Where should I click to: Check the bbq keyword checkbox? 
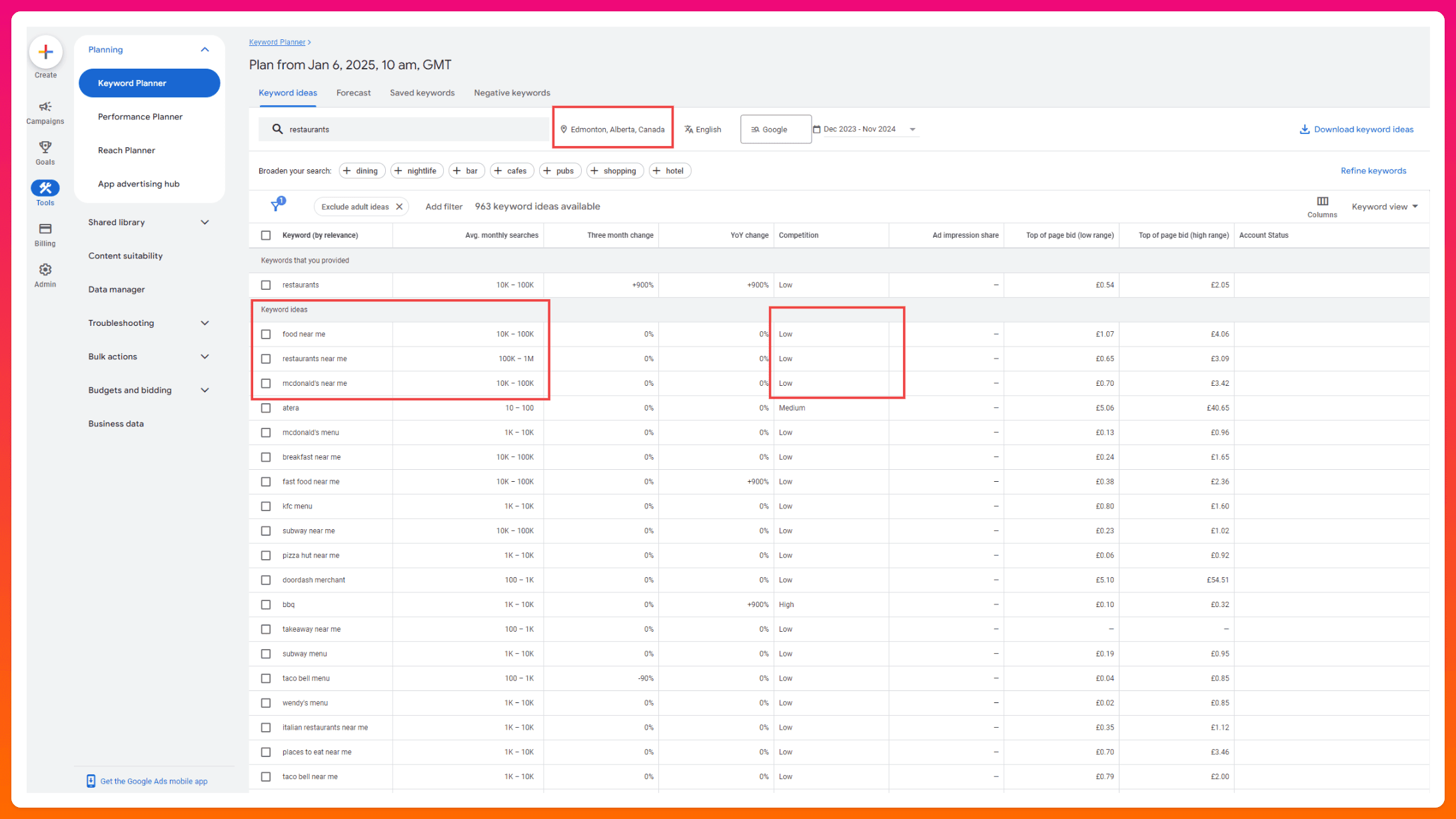266,604
